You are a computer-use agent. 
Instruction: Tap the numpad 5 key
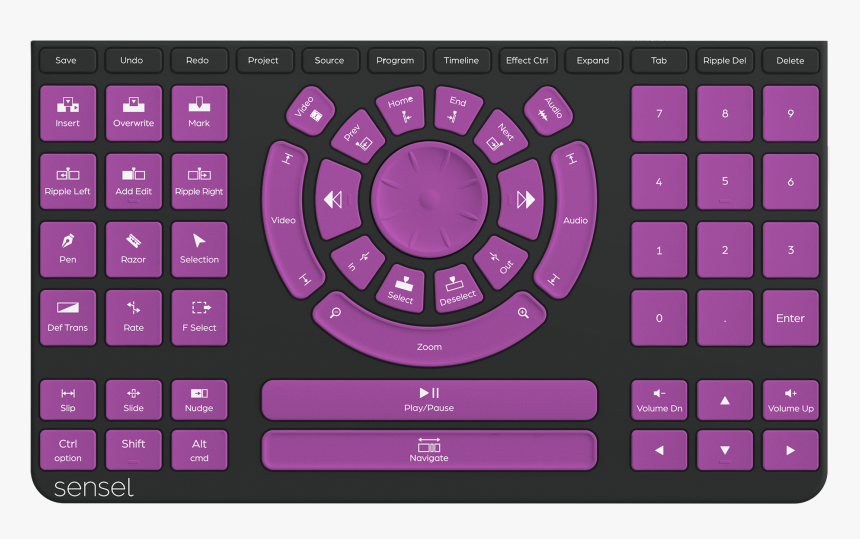(x=725, y=181)
